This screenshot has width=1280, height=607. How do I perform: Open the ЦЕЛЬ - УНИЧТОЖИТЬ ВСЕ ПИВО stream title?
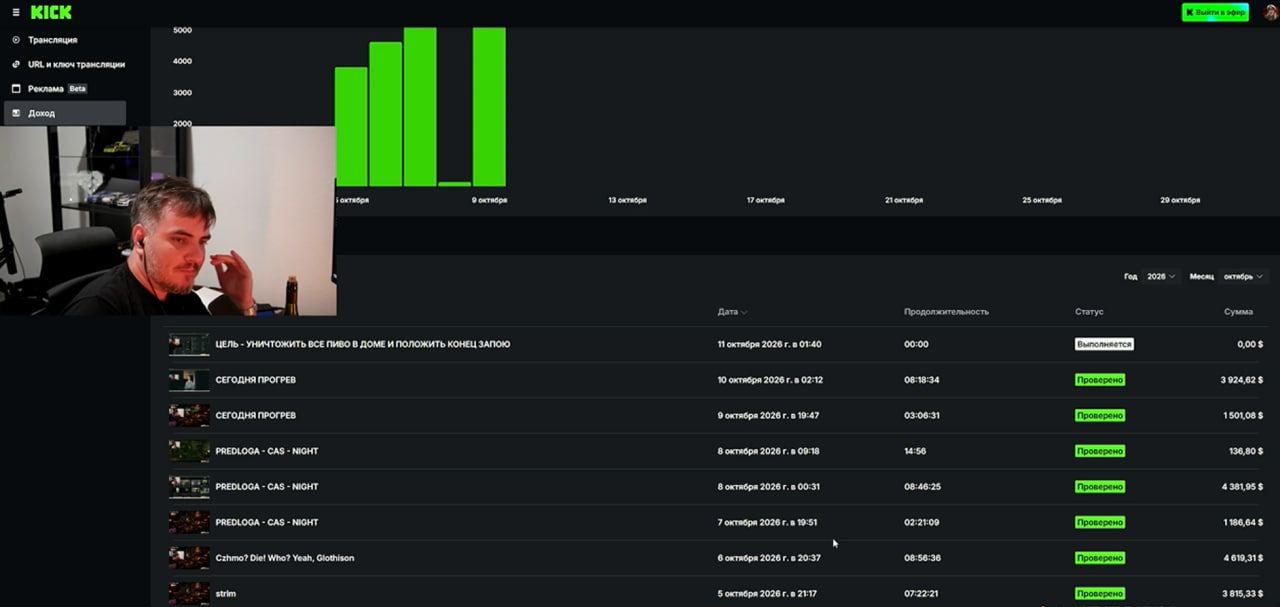click(x=363, y=344)
